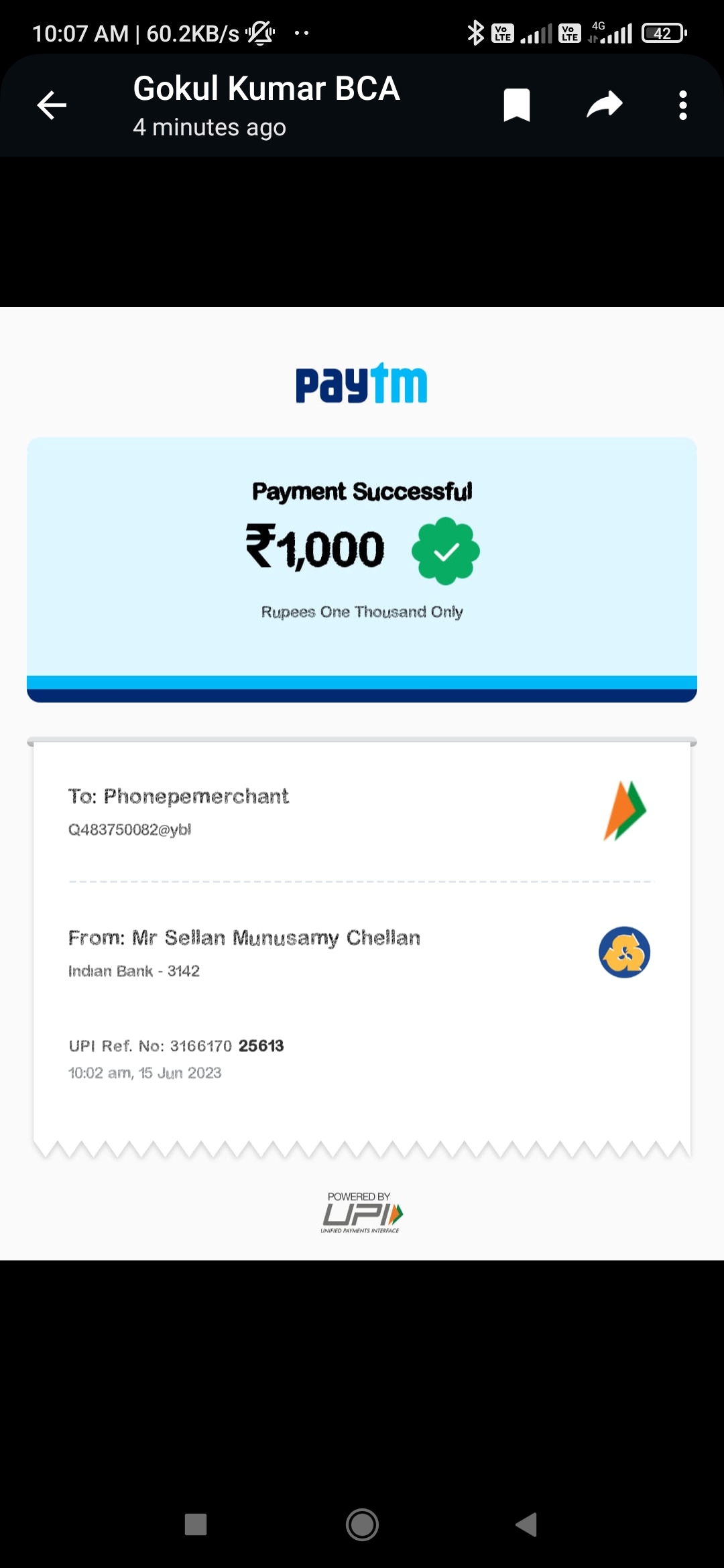The width and height of the screenshot is (724, 1568).
Task: Tap the Android back triangle button
Action: pyautogui.click(x=527, y=1524)
